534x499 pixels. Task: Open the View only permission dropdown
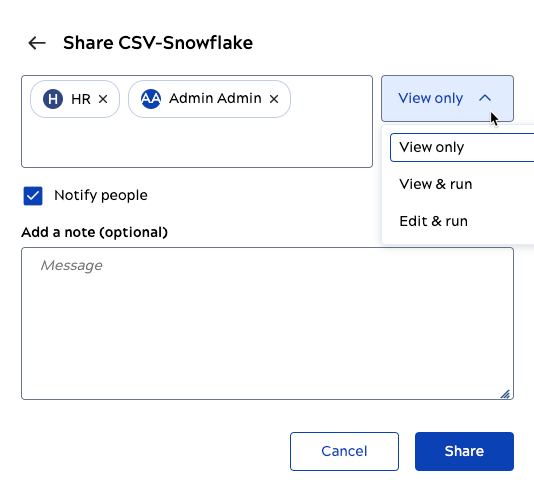click(447, 98)
